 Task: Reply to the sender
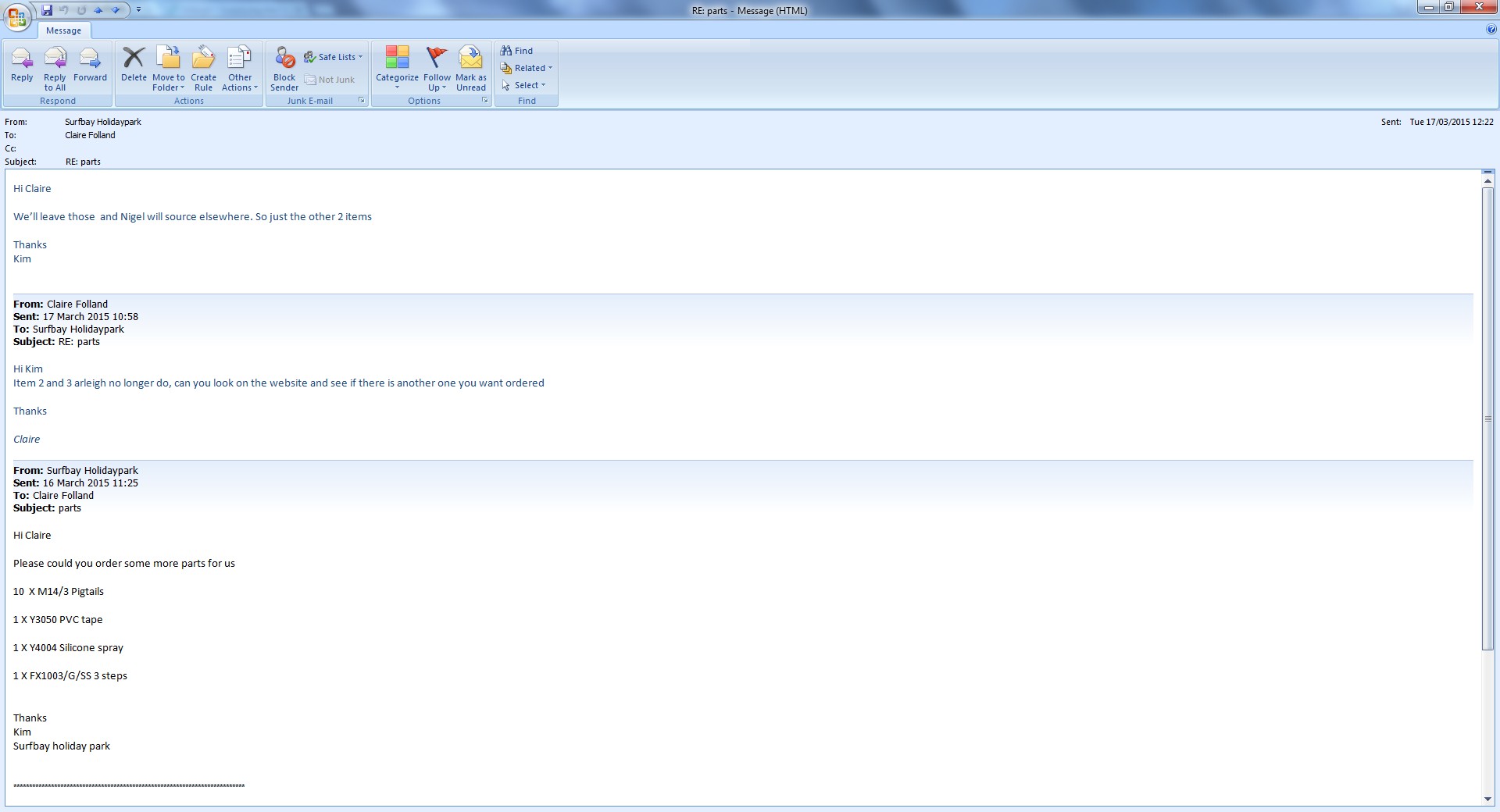pyautogui.click(x=22, y=68)
